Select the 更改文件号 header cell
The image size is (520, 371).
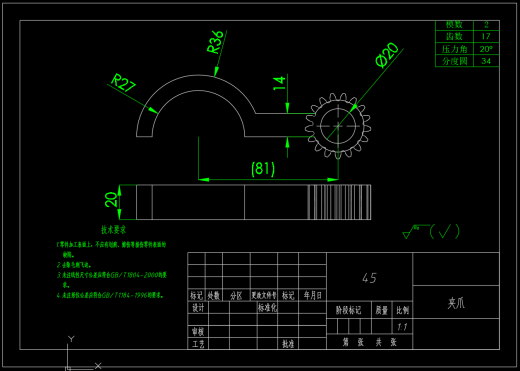[x=264, y=295]
